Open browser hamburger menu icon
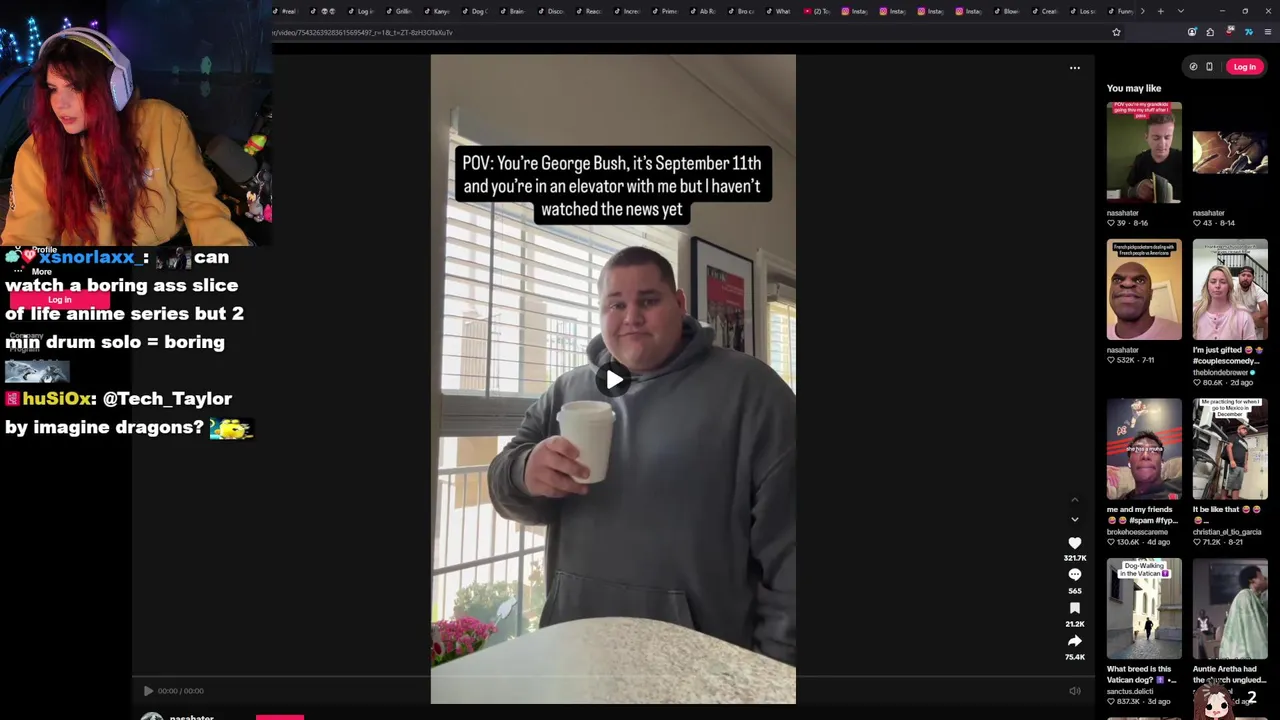 1267,32
